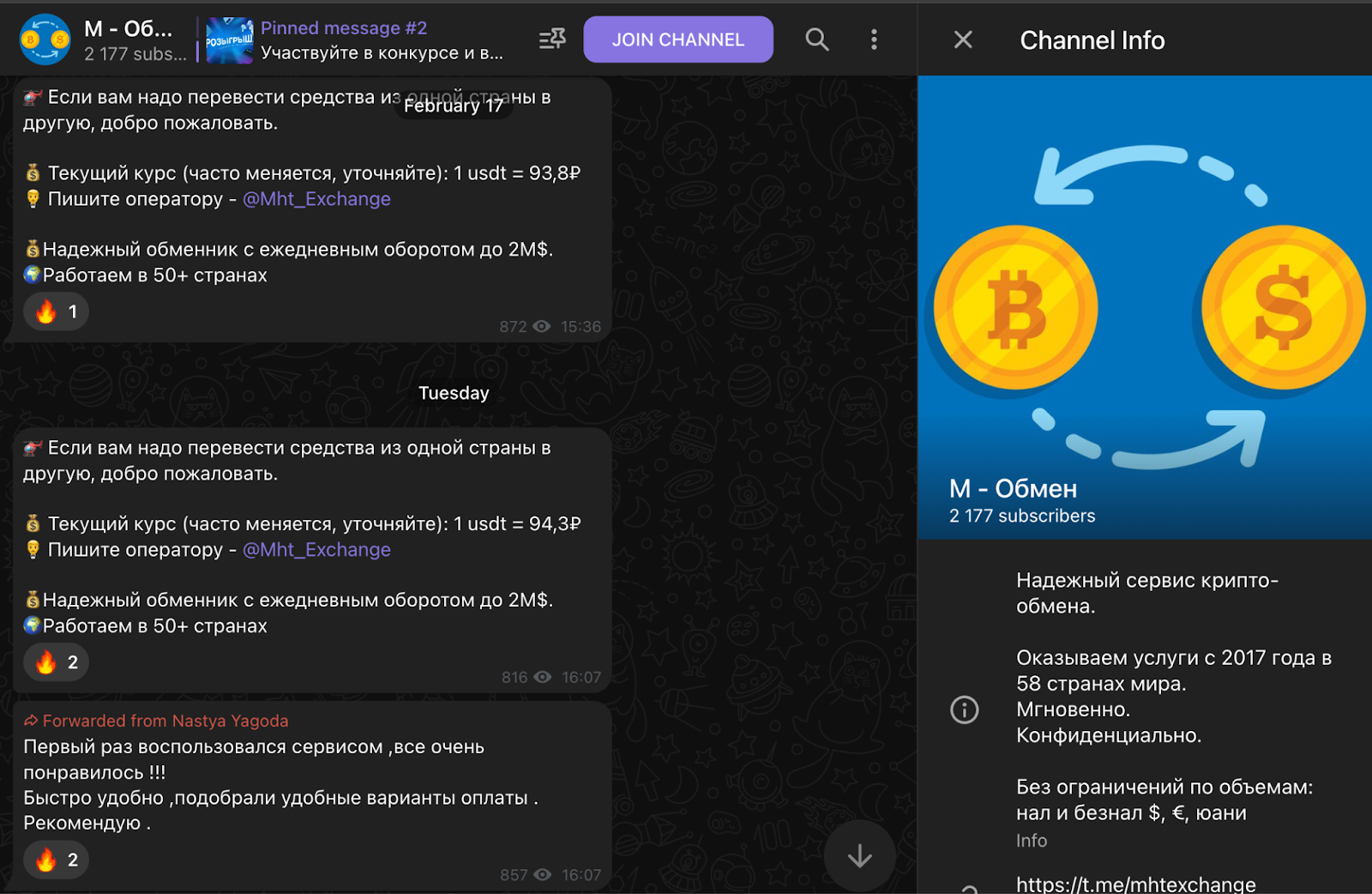Open the https://t.me/mhtexchange link

1135,884
